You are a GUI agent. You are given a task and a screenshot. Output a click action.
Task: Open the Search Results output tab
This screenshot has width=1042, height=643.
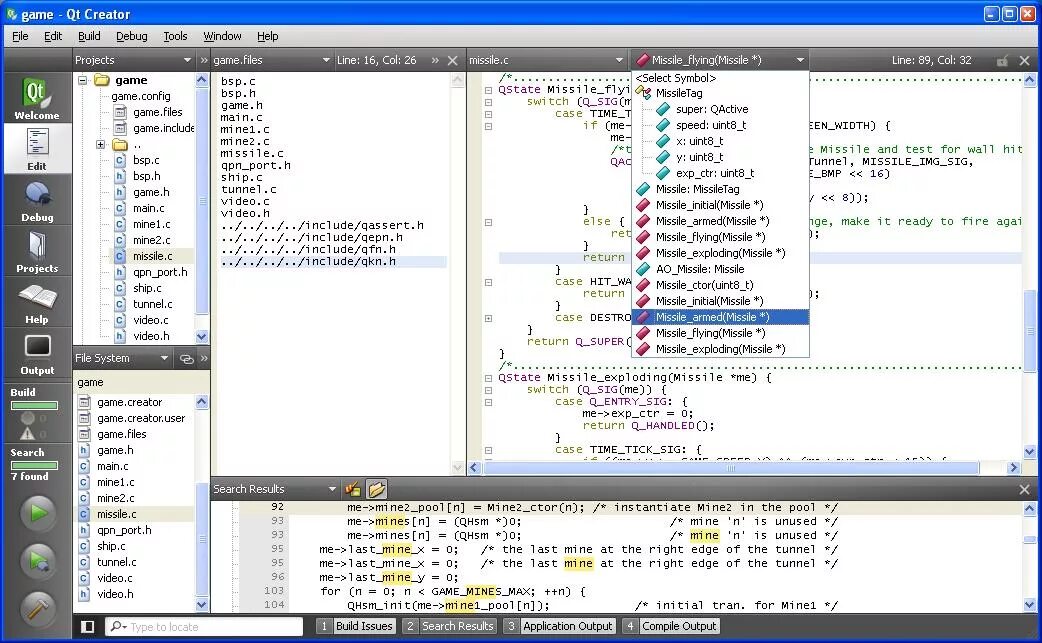click(x=450, y=626)
